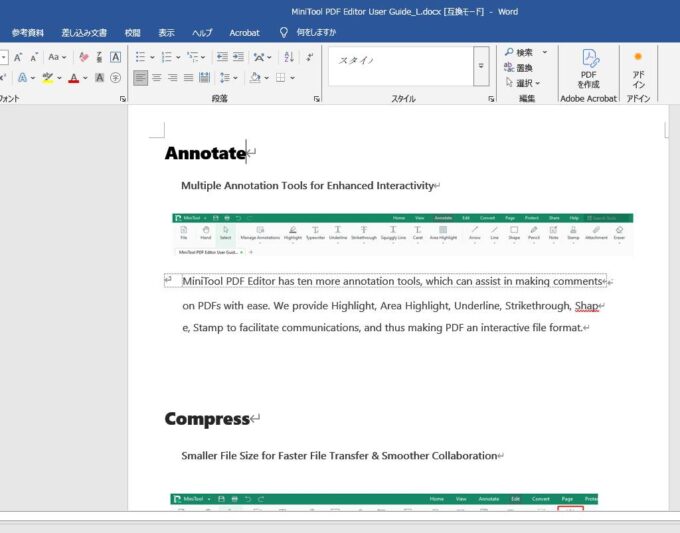
Task: Apply paragraph shading with paint bucket
Action: (x=255, y=78)
